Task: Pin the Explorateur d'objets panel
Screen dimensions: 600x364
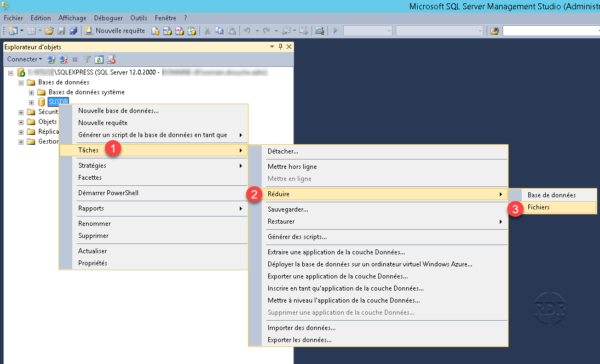Action: point(280,47)
